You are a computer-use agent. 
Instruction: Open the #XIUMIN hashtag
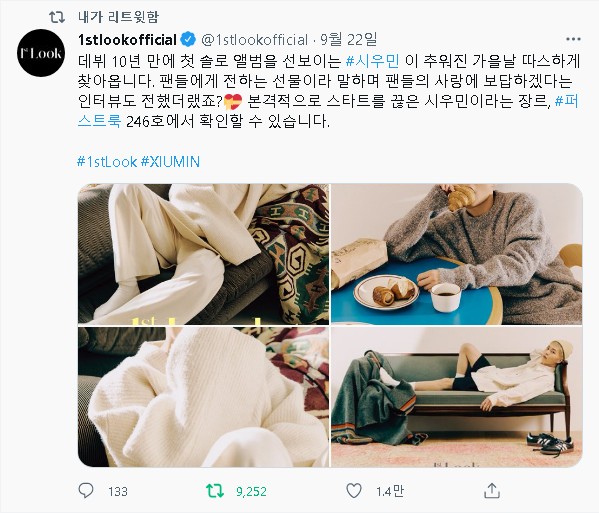point(170,162)
